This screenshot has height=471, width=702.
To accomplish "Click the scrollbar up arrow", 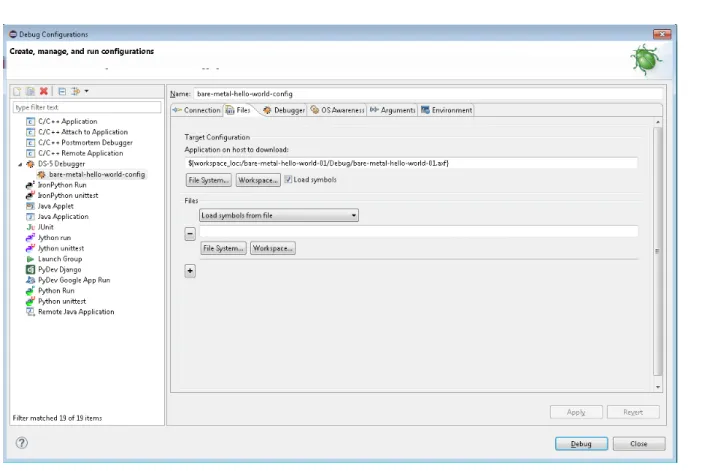I will pos(658,122).
